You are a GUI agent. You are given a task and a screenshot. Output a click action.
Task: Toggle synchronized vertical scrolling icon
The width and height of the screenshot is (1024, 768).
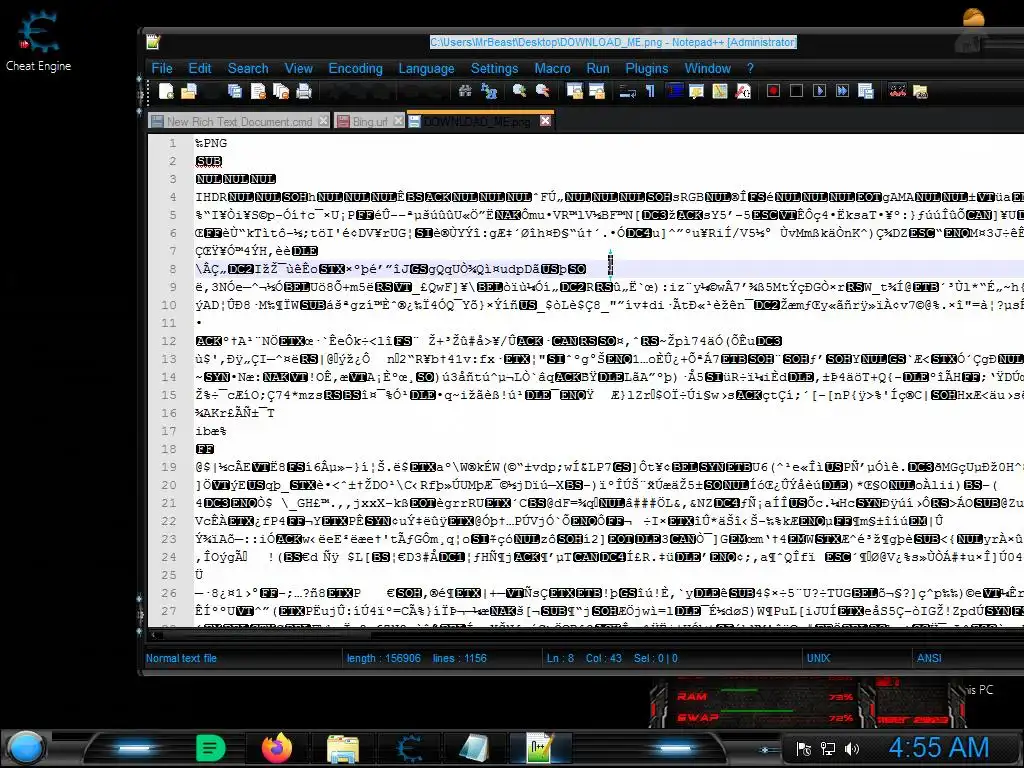pos(575,91)
